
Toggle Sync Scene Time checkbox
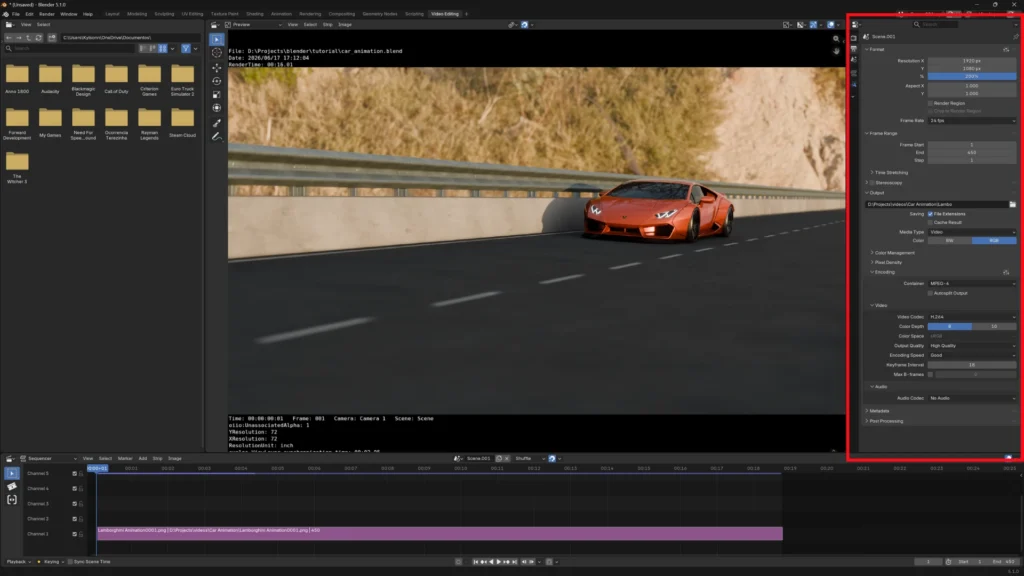[x=71, y=562]
